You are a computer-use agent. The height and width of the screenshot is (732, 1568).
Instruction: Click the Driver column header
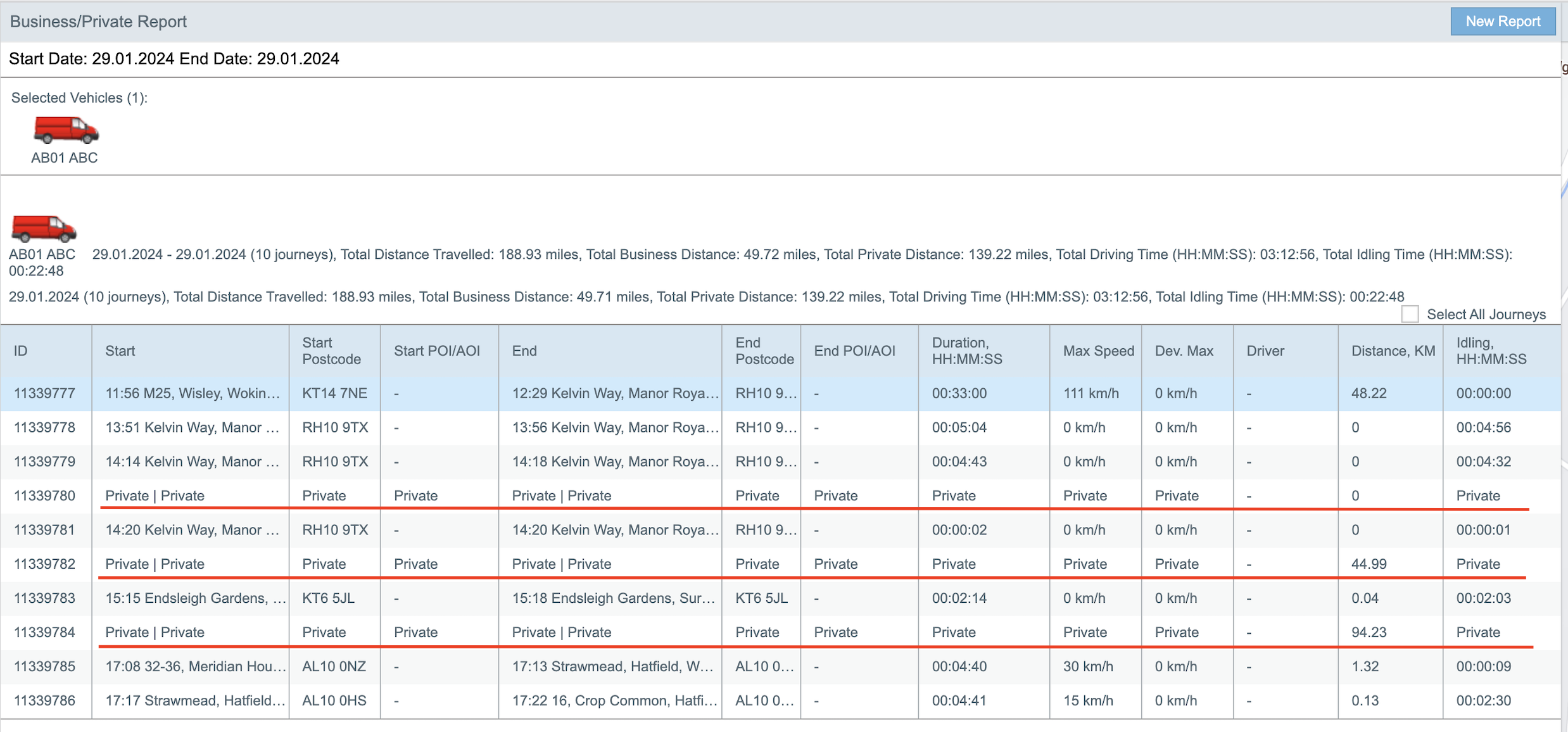(x=1265, y=351)
